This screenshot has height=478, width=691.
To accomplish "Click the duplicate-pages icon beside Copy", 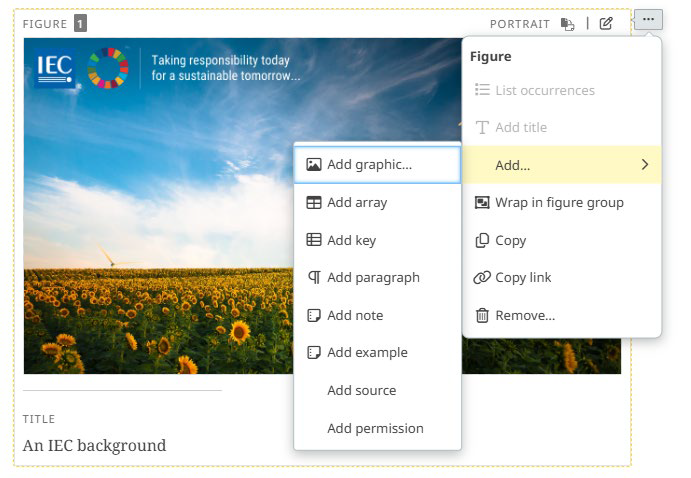I will pos(482,241).
